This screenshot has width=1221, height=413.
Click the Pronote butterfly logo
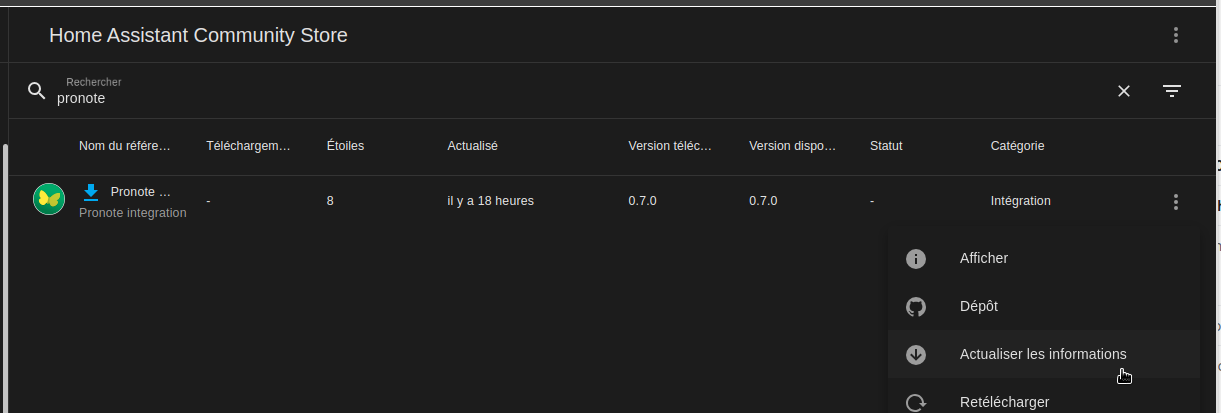[x=49, y=200]
